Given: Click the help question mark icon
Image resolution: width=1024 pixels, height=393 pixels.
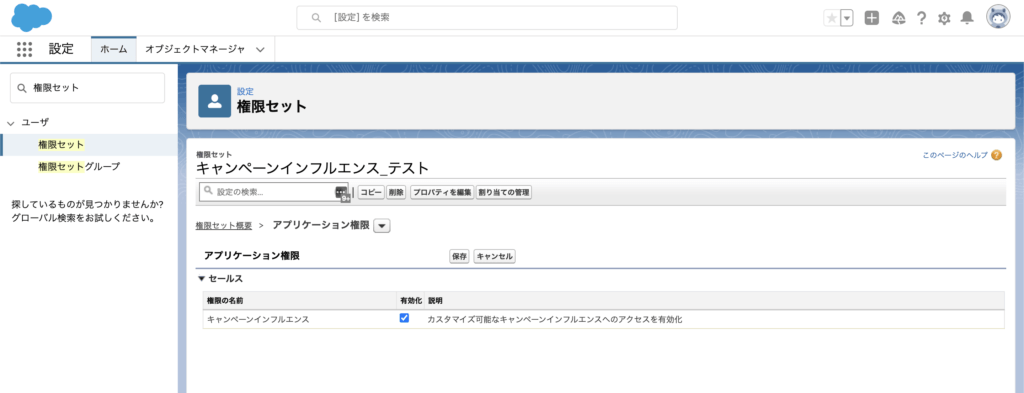Looking at the screenshot, I should click(921, 18).
